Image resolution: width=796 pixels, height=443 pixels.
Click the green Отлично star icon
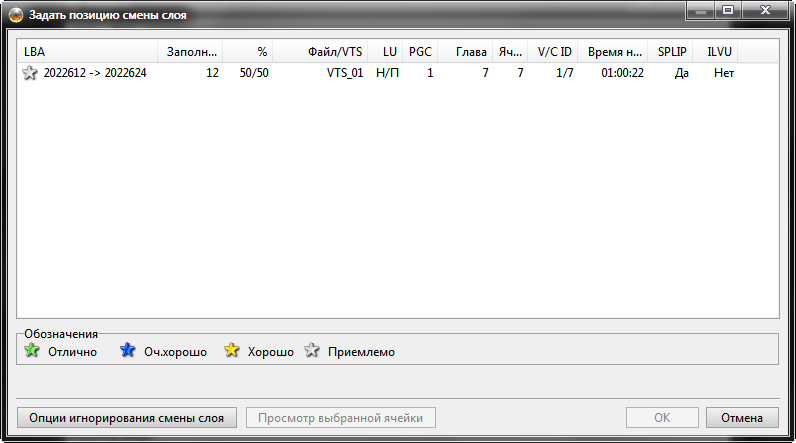[31, 350]
